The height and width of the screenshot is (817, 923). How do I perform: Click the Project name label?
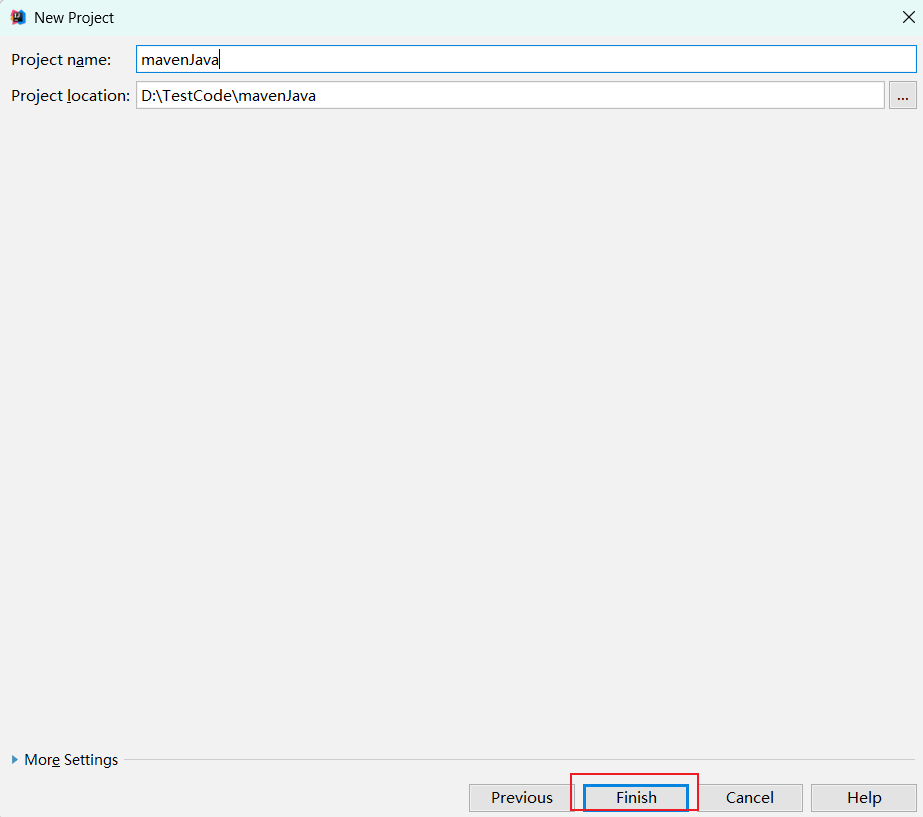tap(61, 60)
